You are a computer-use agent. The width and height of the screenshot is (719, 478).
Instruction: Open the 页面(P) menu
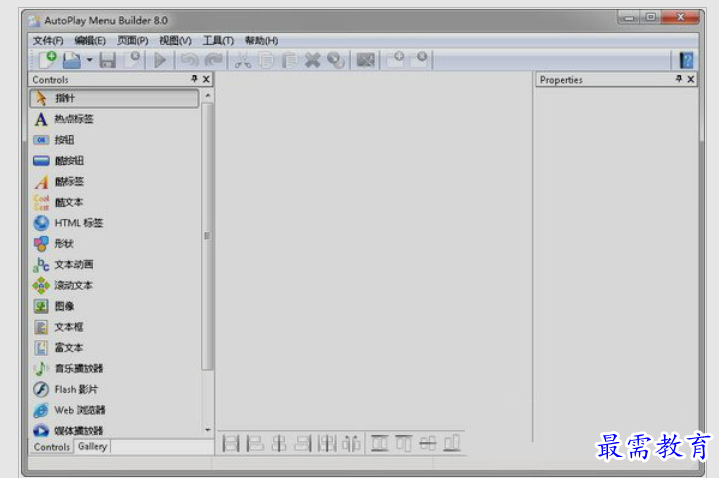pos(133,41)
